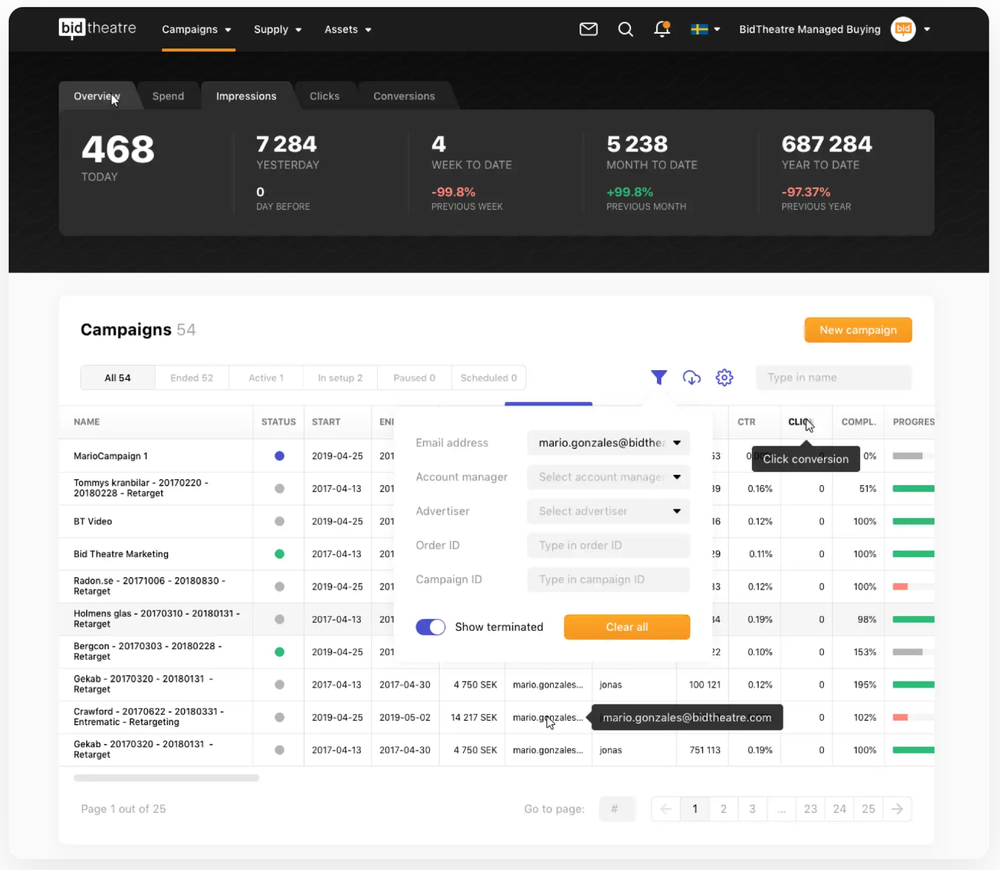Image resolution: width=1000 pixels, height=870 pixels.
Task: Switch to the Clicks tab
Action: (325, 96)
